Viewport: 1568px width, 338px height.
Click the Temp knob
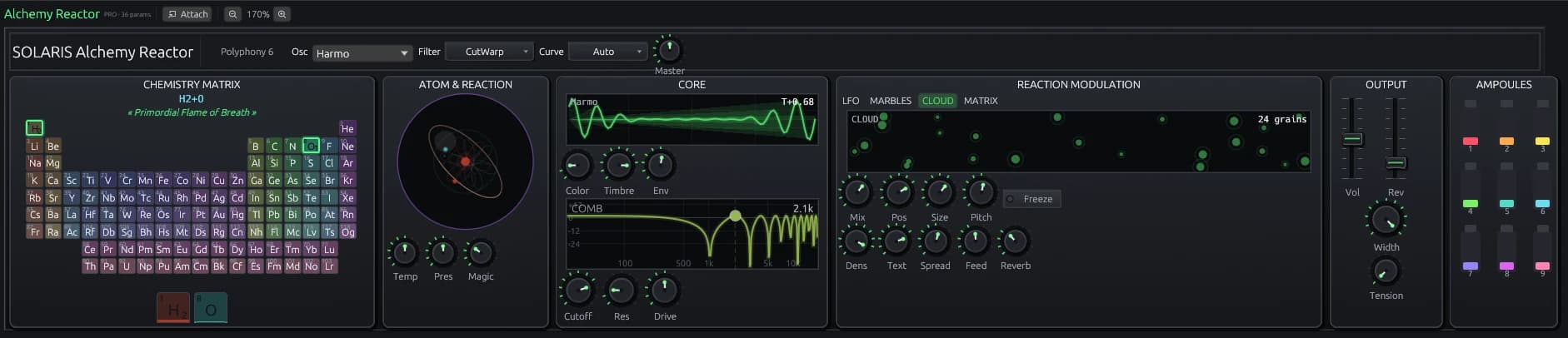tap(405, 252)
